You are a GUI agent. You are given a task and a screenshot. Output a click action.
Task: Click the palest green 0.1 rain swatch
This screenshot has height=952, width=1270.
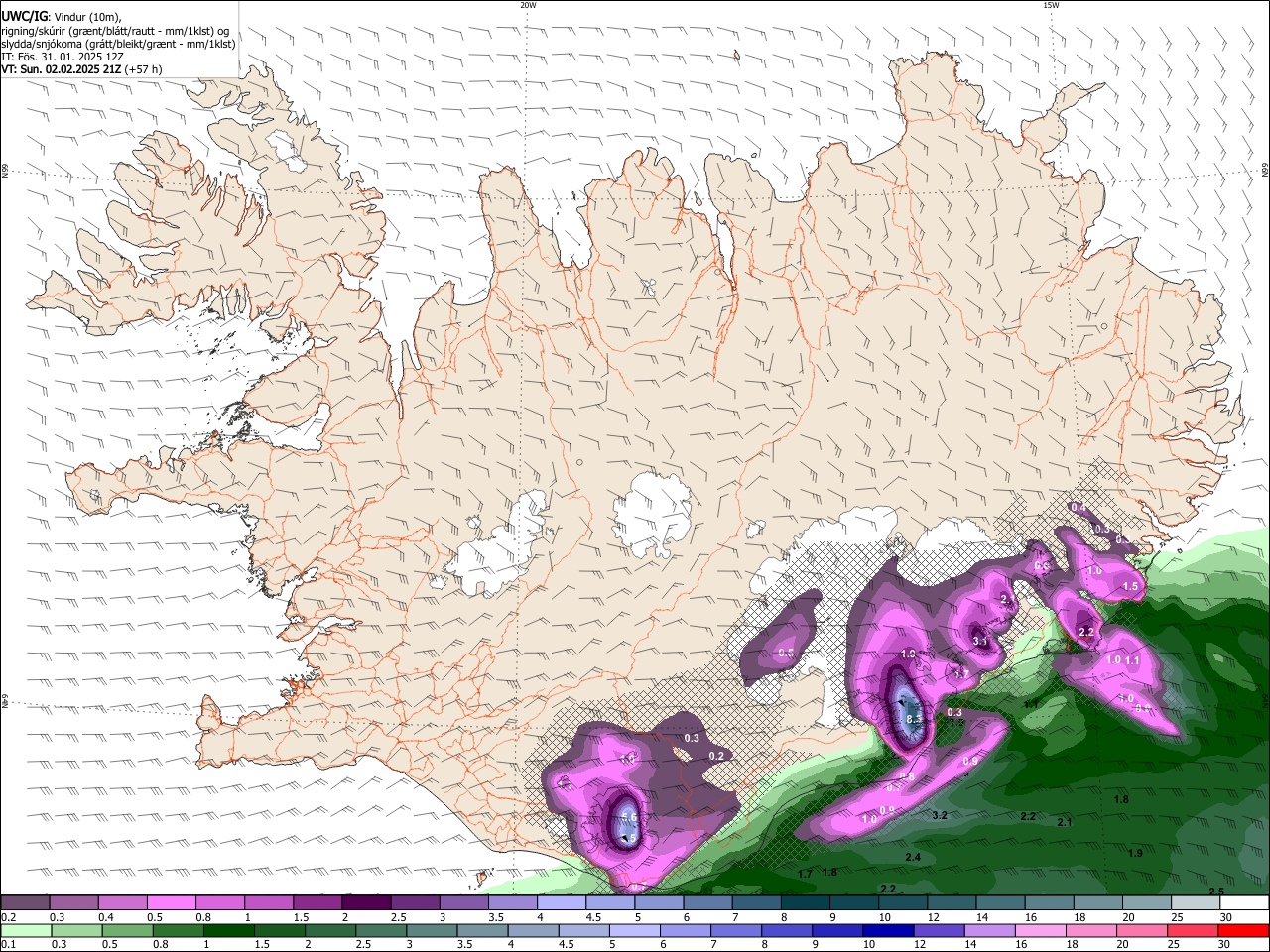click(x=26, y=931)
